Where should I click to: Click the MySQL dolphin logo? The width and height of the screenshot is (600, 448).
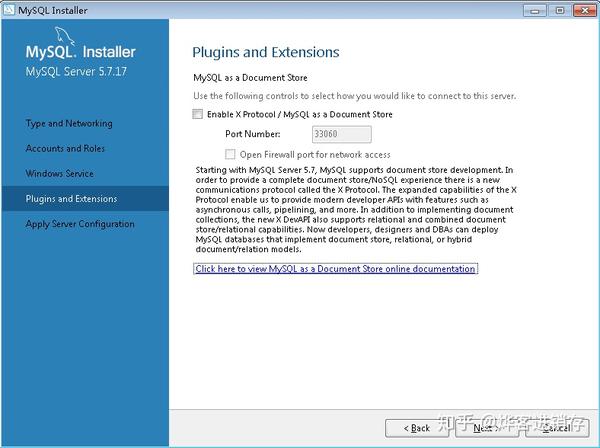tap(64, 36)
